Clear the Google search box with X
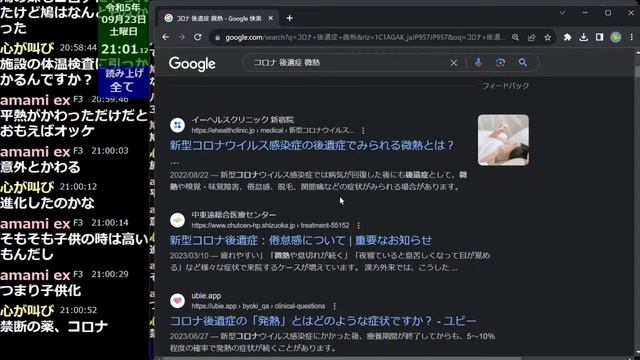 tap(453, 63)
